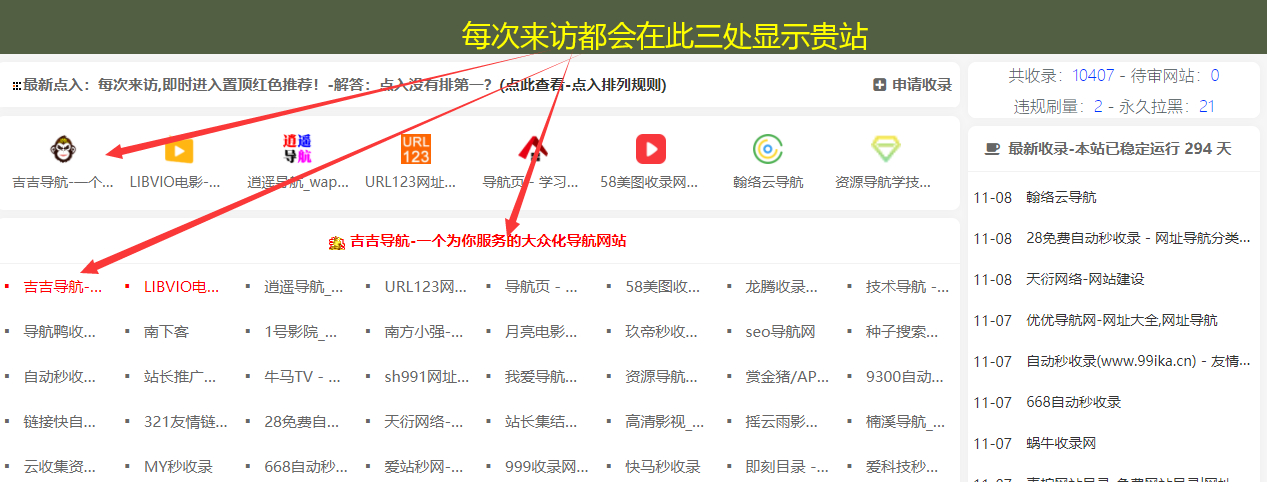The image size is (1267, 482).
Task: Open the LIBVIO电影 yellow play icon
Action: 178,150
